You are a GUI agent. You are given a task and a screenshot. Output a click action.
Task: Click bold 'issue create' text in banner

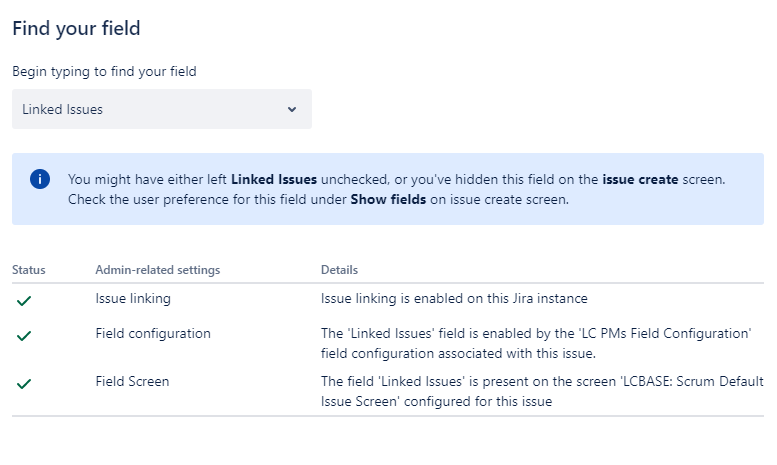pos(639,180)
